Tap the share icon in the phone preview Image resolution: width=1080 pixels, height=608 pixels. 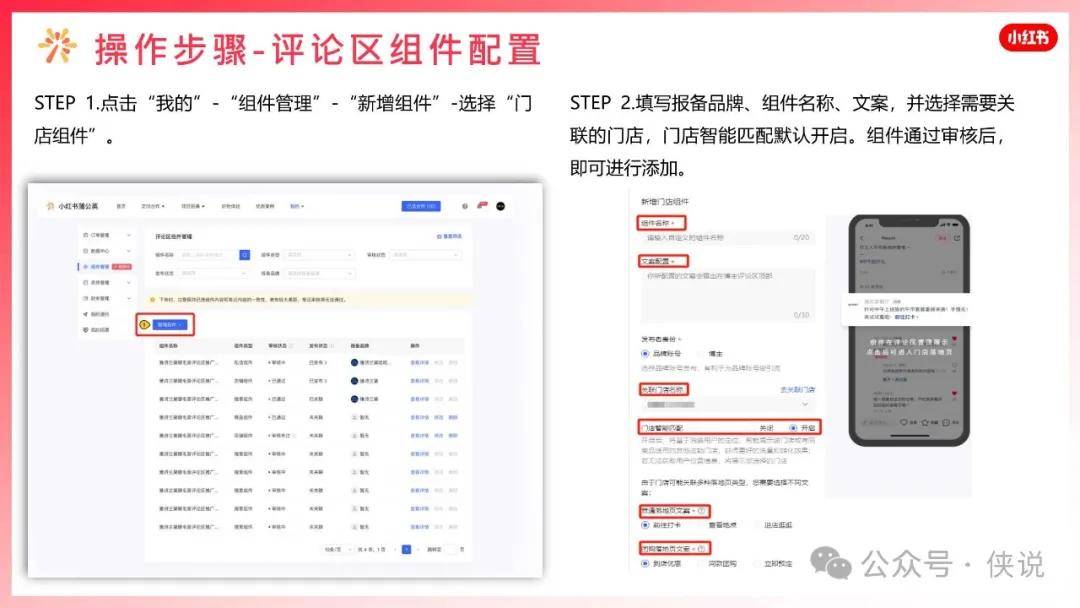click(957, 238)
